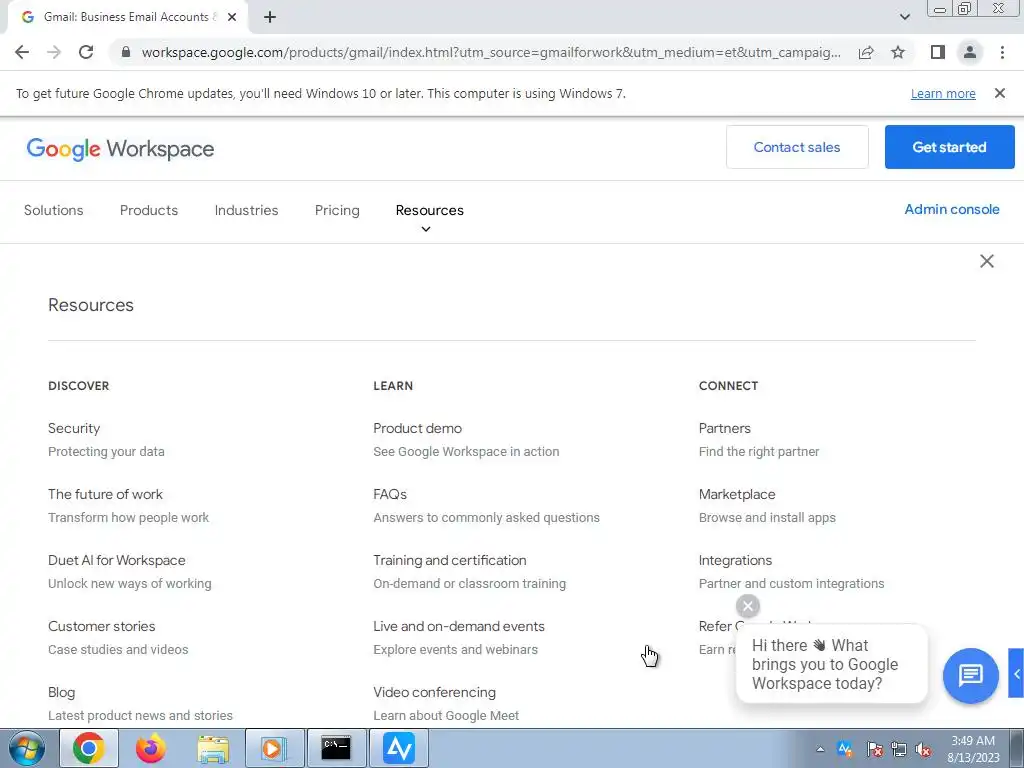Open the Solutions menu
Viewport: 1024px width, 768px height.
54,210
